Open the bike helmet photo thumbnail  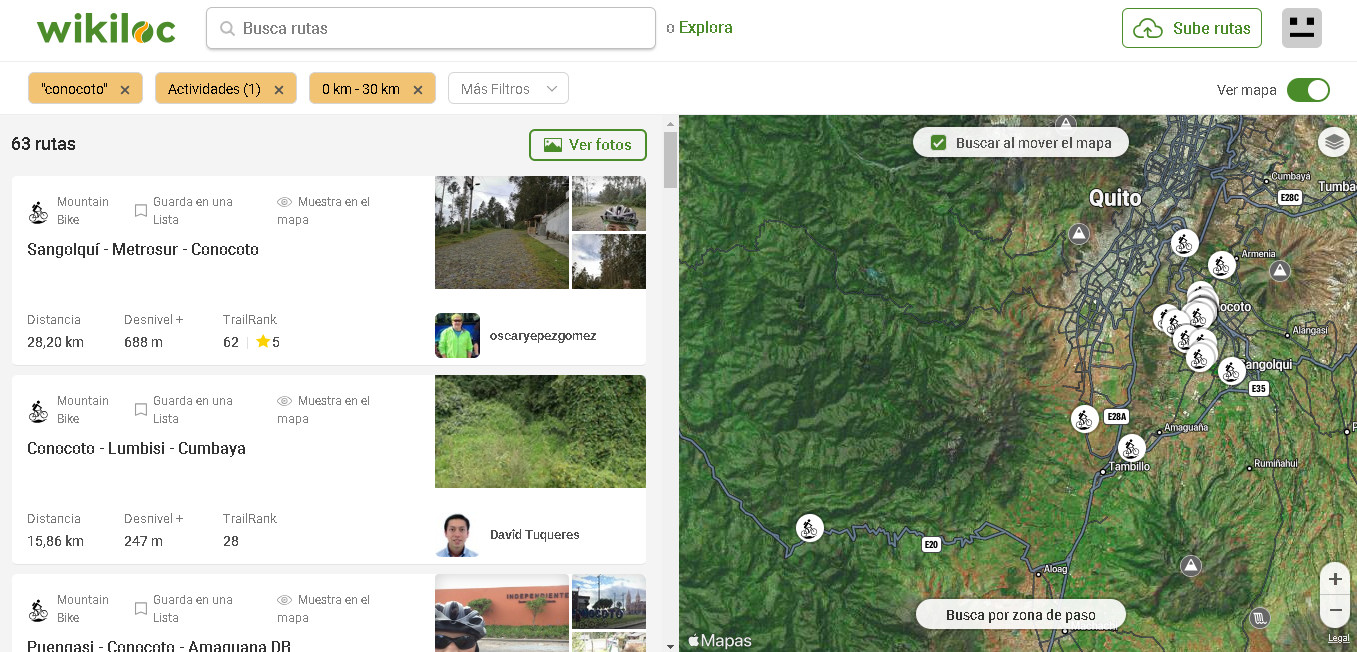(609, 204)
